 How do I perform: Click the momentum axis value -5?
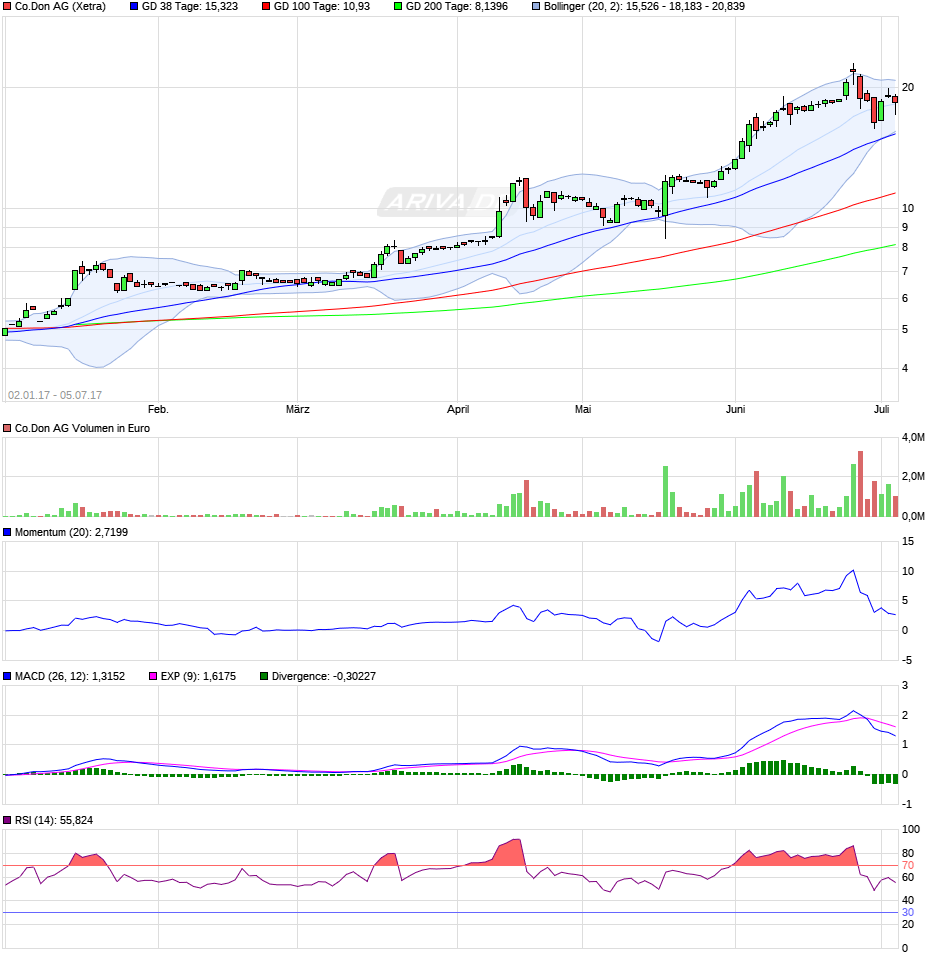(x=907, y=660)
